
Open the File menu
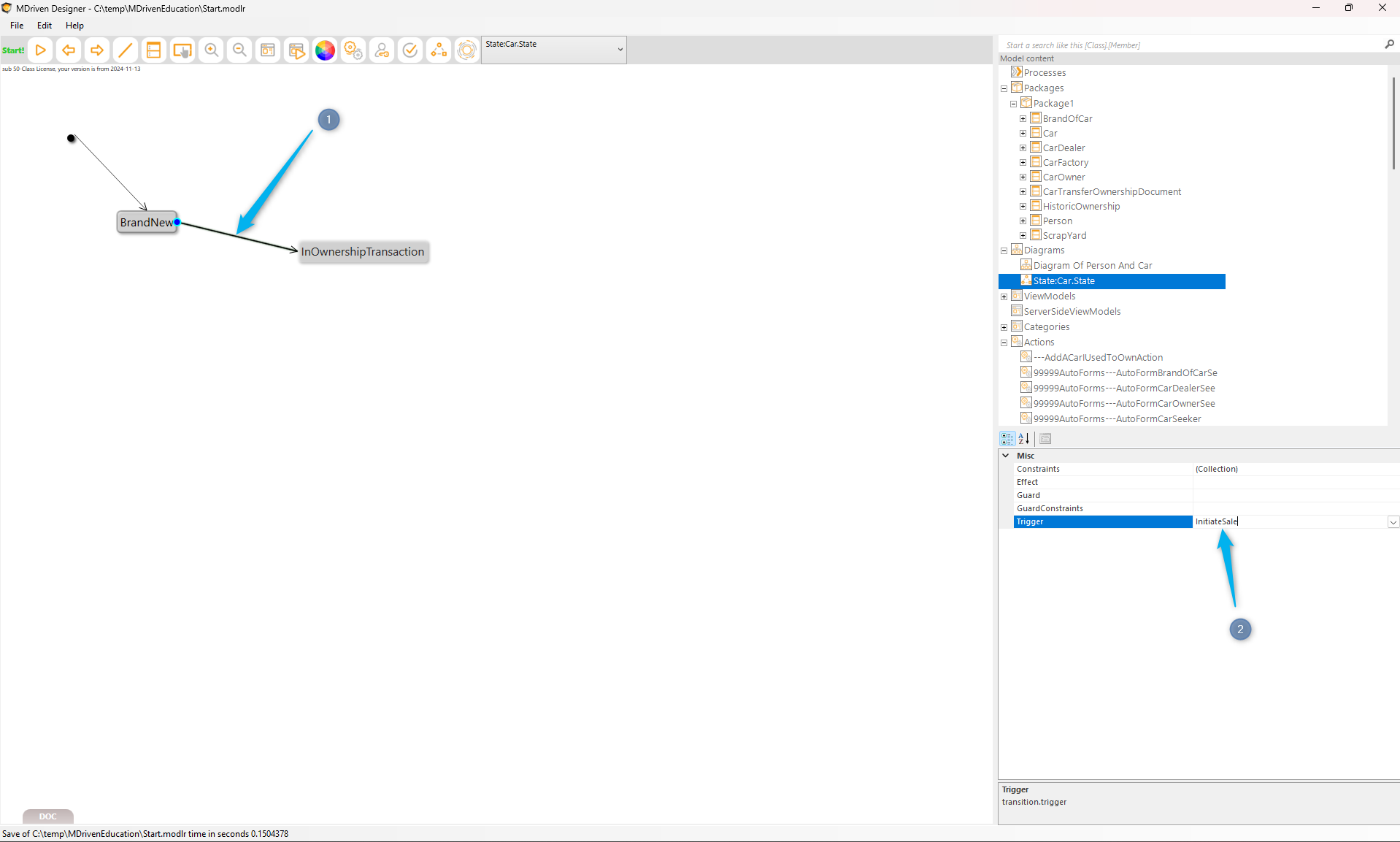17,26
